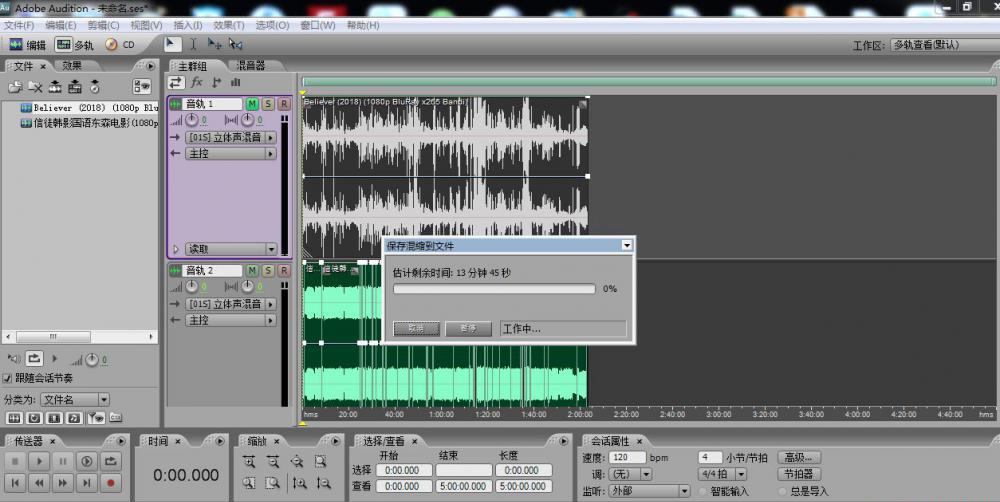1000x502 pixels.
Task: Play from cursor in Transport panel
Action: [x=39, y=461]
